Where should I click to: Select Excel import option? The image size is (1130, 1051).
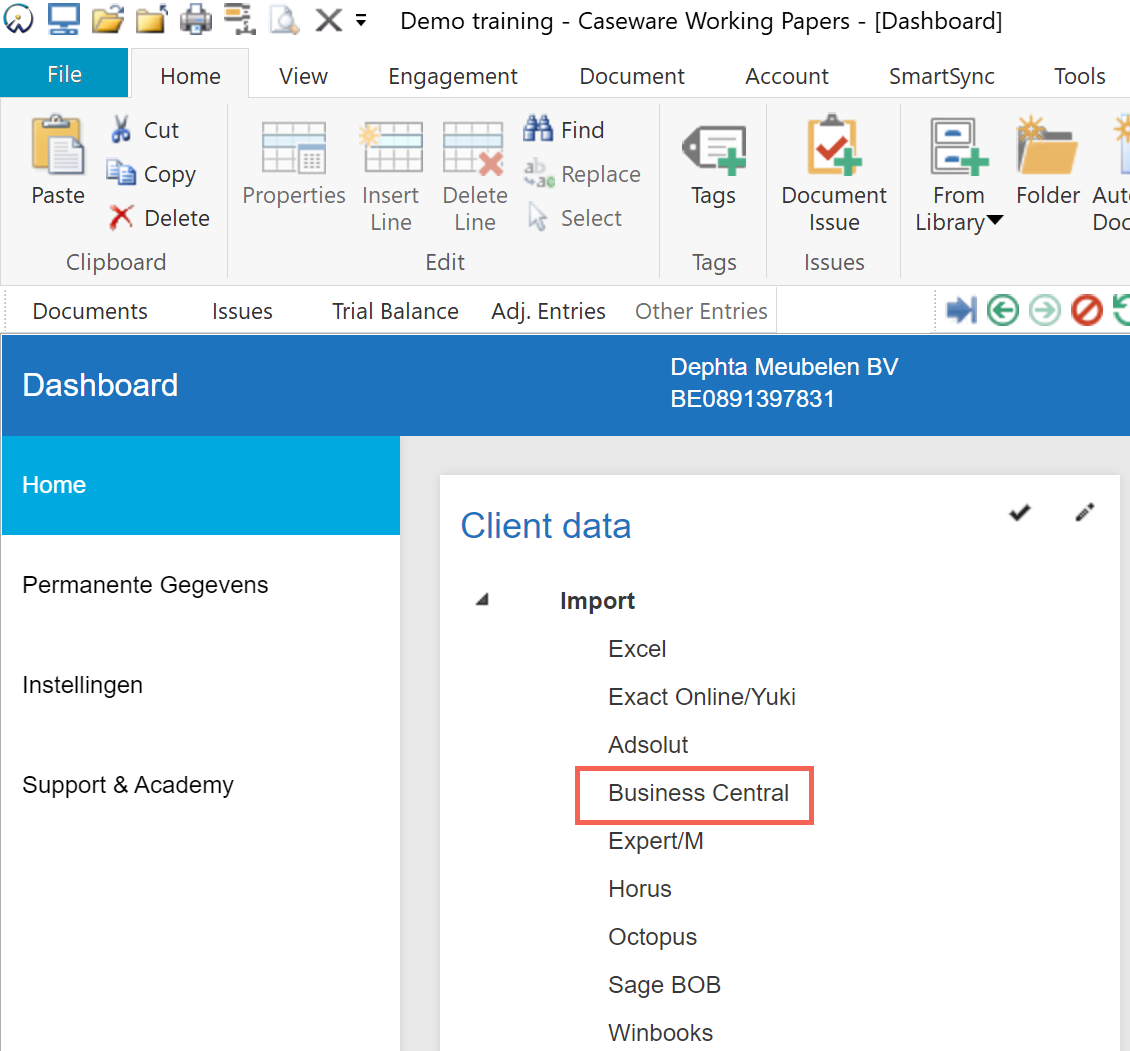click(637, 649)
